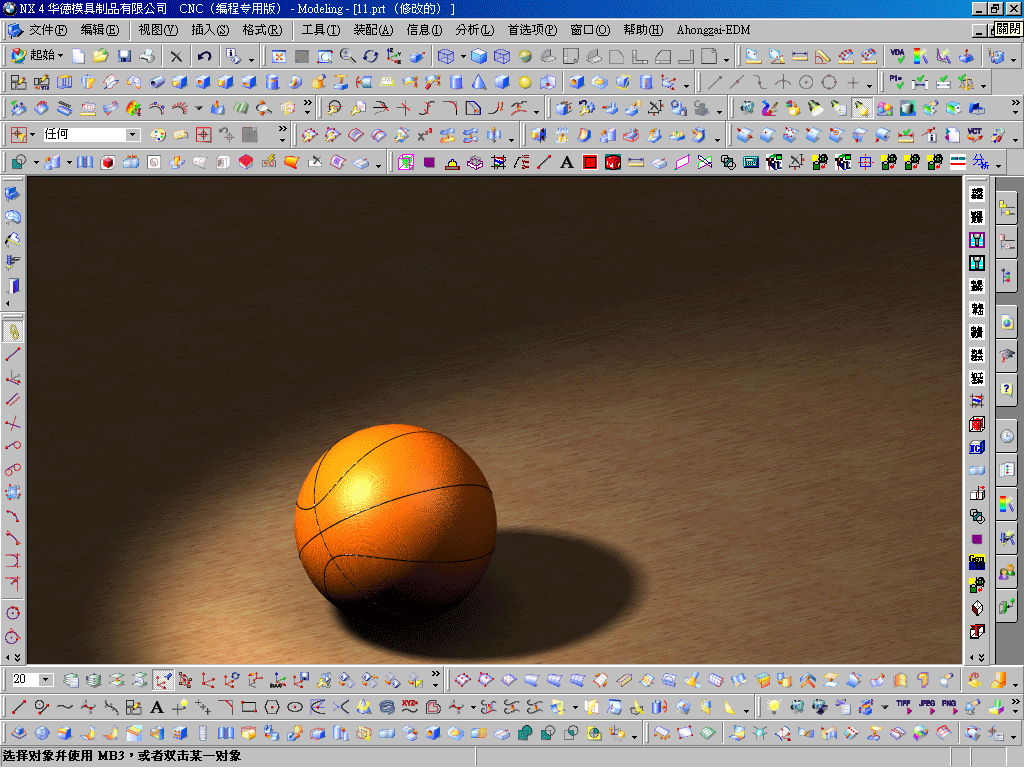Image resolution: width=1024 pixels, height=768 pixels.
Task: Open options arrow right of the 分析 icon
Action: pyautogui.click(x=999, y=165)
